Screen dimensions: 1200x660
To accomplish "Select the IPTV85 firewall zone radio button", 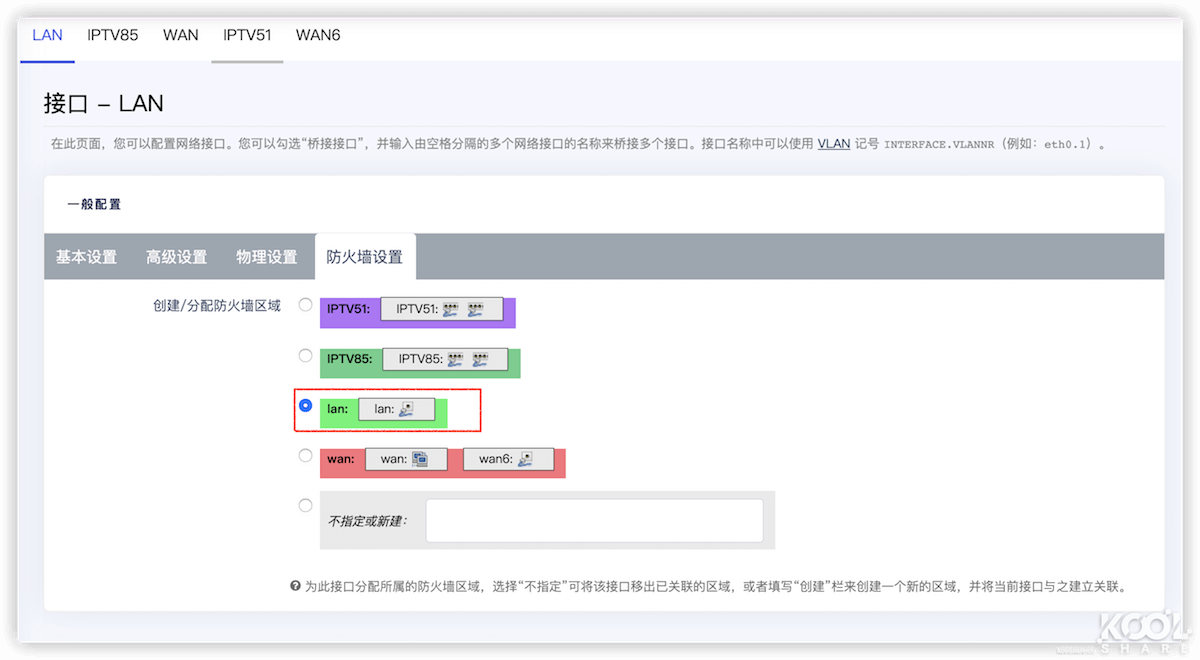I will click(305, 355).
